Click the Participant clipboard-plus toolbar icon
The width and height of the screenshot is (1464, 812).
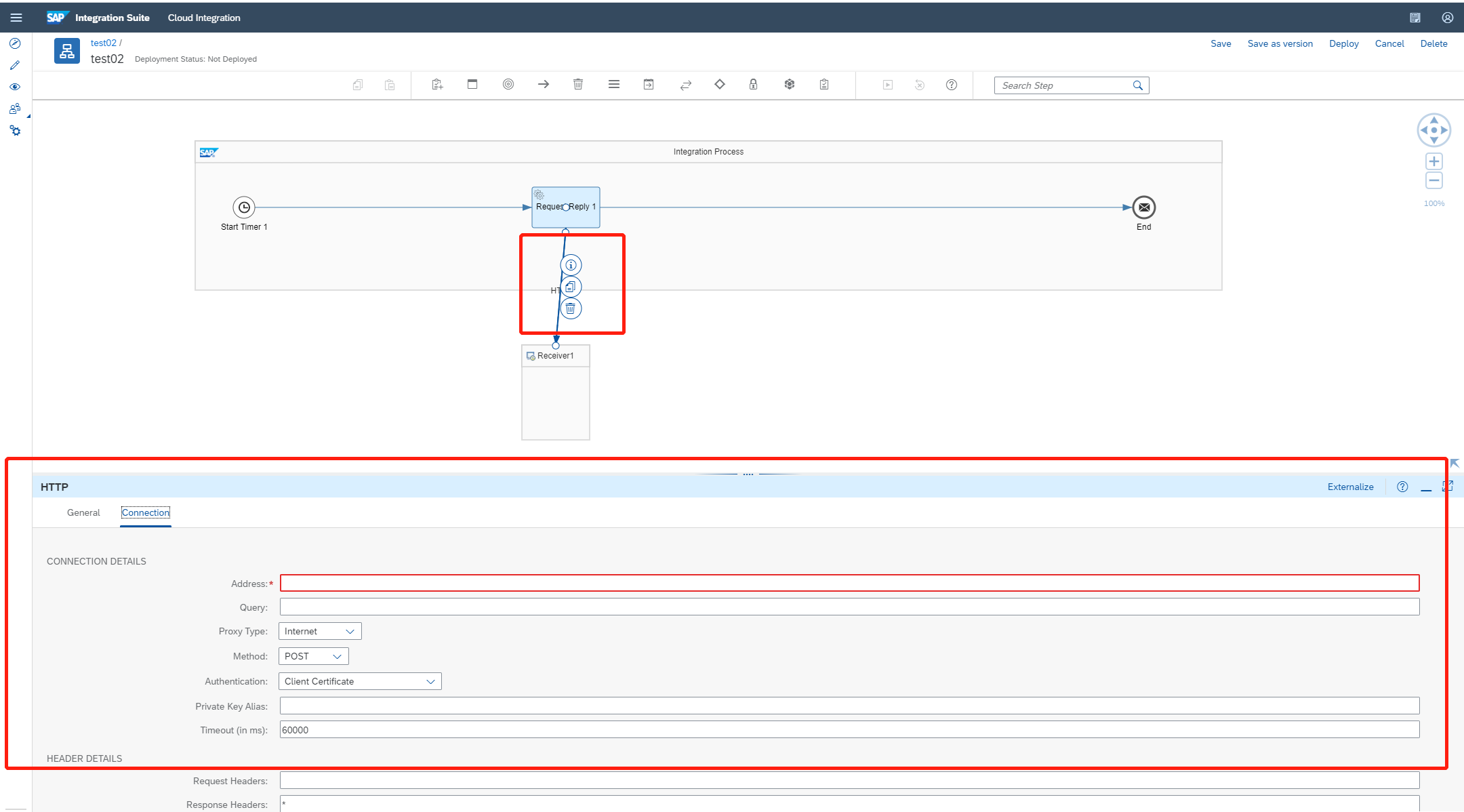point(437,85)
